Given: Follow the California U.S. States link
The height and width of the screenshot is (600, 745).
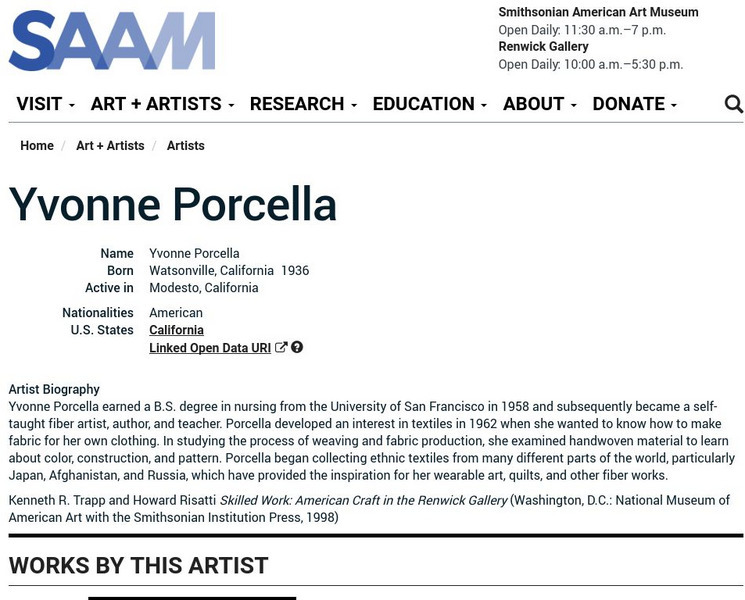Looking at the screenshot, I should point(176,330).
